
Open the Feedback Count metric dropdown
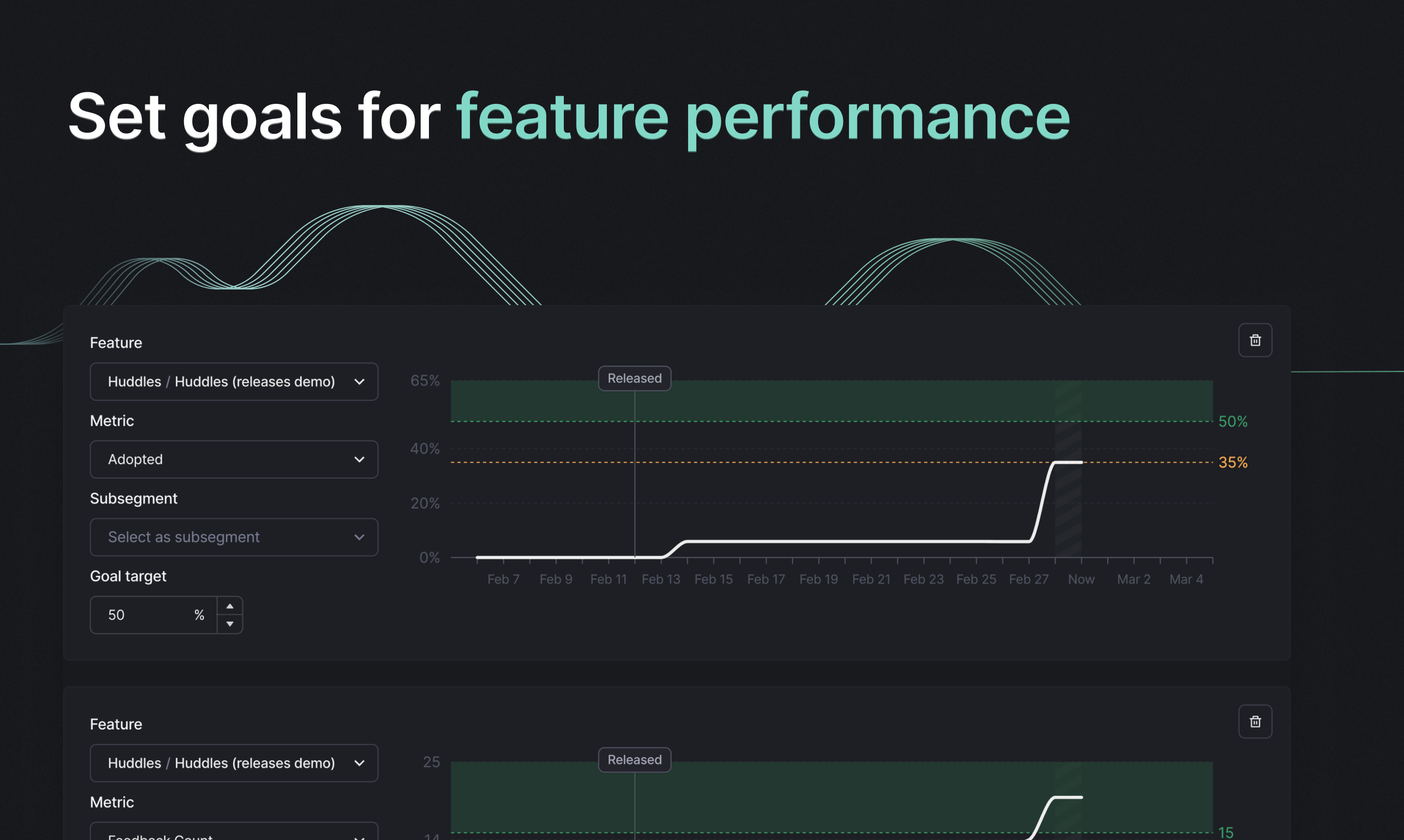coord(234,832)
